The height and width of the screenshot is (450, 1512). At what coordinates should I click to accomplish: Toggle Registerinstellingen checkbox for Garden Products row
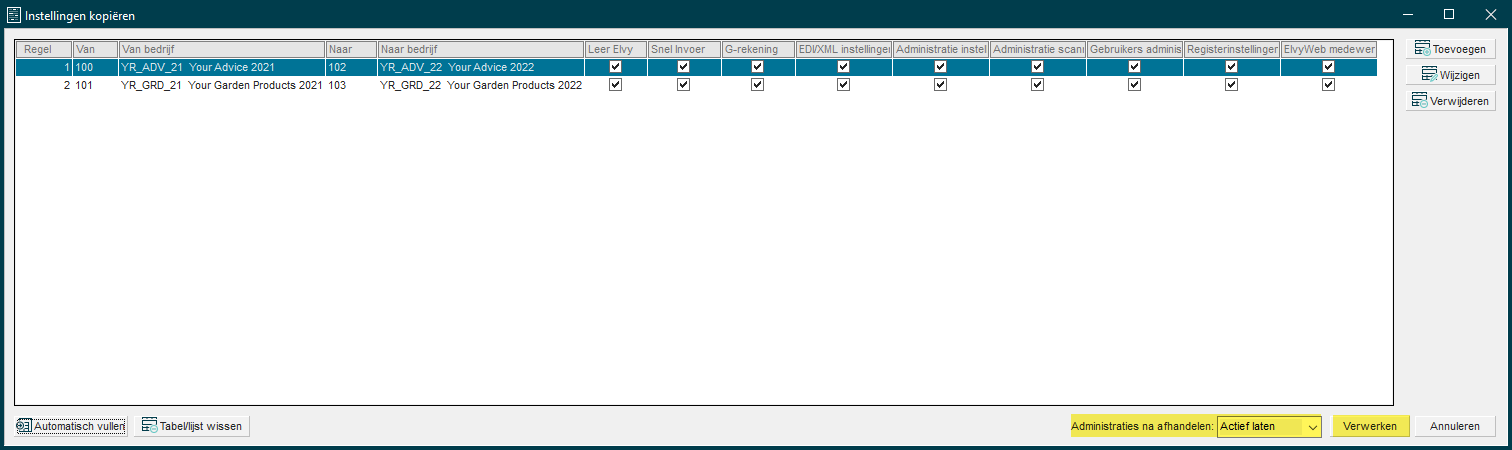(x=1232, y=85)
